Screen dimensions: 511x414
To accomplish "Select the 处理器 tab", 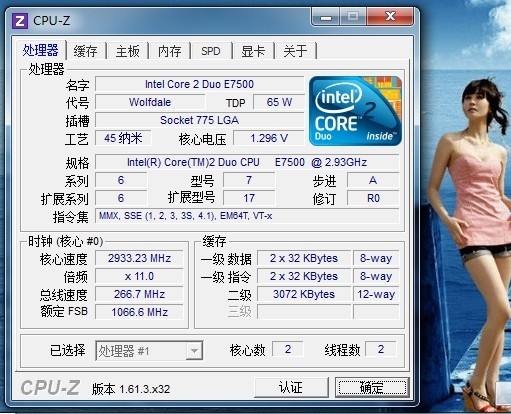I will pos(40,50).
